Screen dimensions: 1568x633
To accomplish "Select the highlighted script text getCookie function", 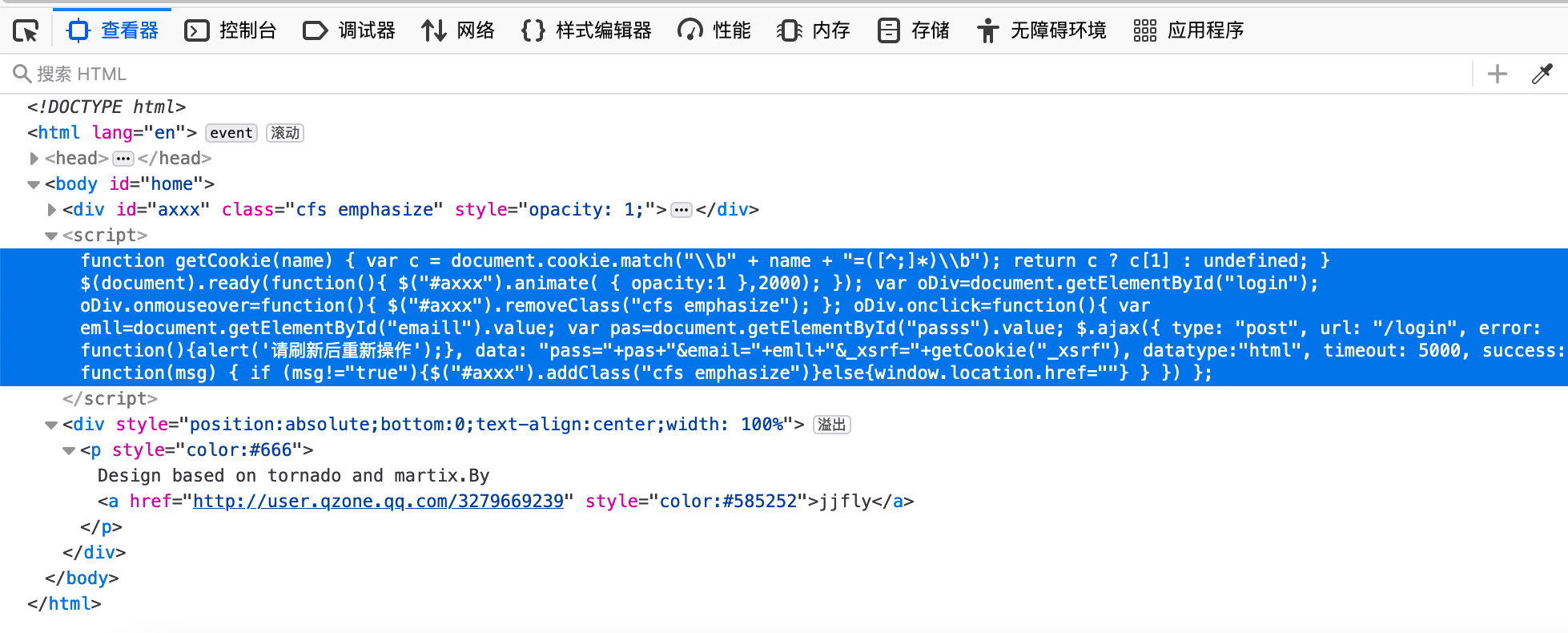I will coord(784,317).
